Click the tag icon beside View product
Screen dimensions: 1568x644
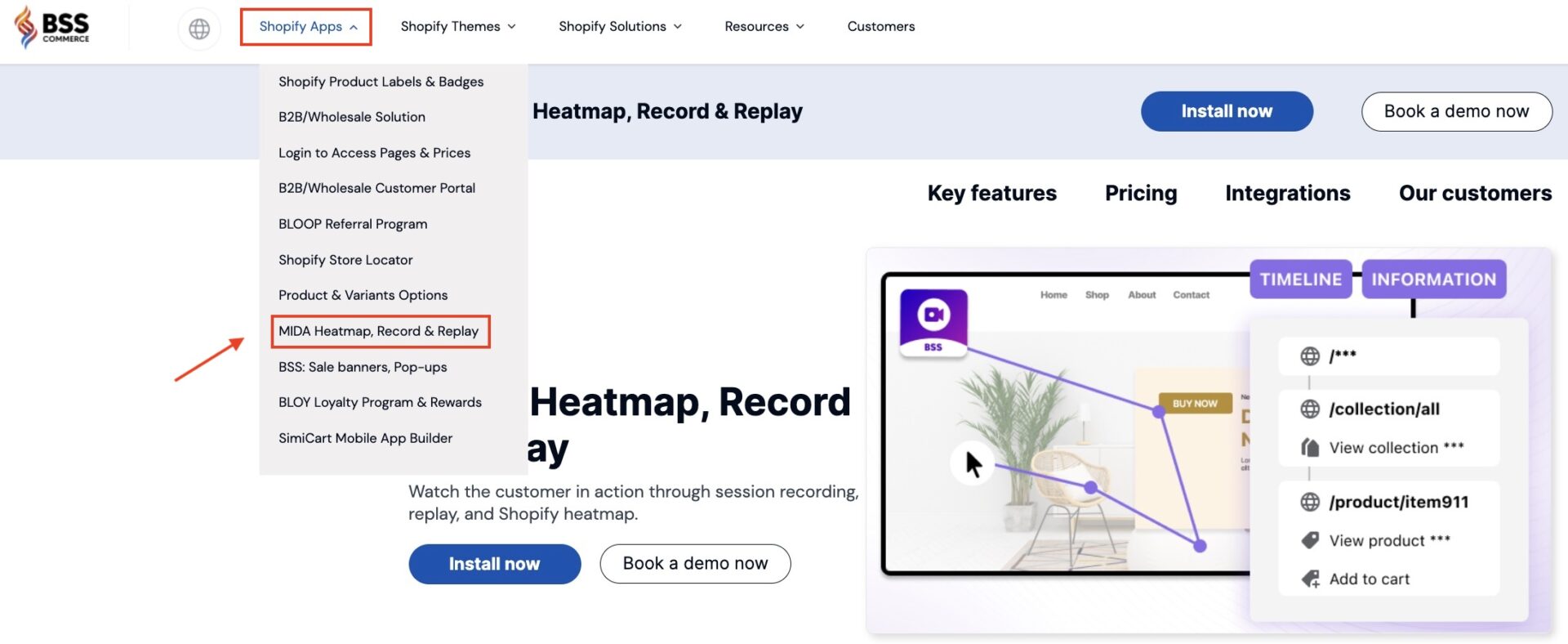[x=1310, y=540]
